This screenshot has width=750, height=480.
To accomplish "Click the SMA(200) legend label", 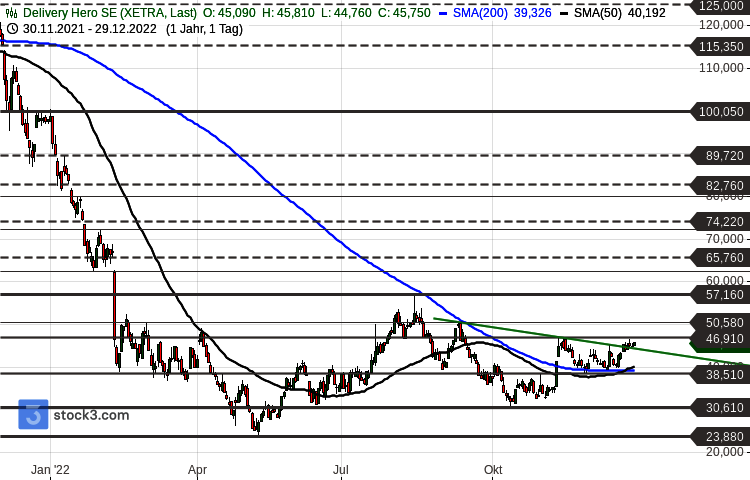I will coord(480,13).
